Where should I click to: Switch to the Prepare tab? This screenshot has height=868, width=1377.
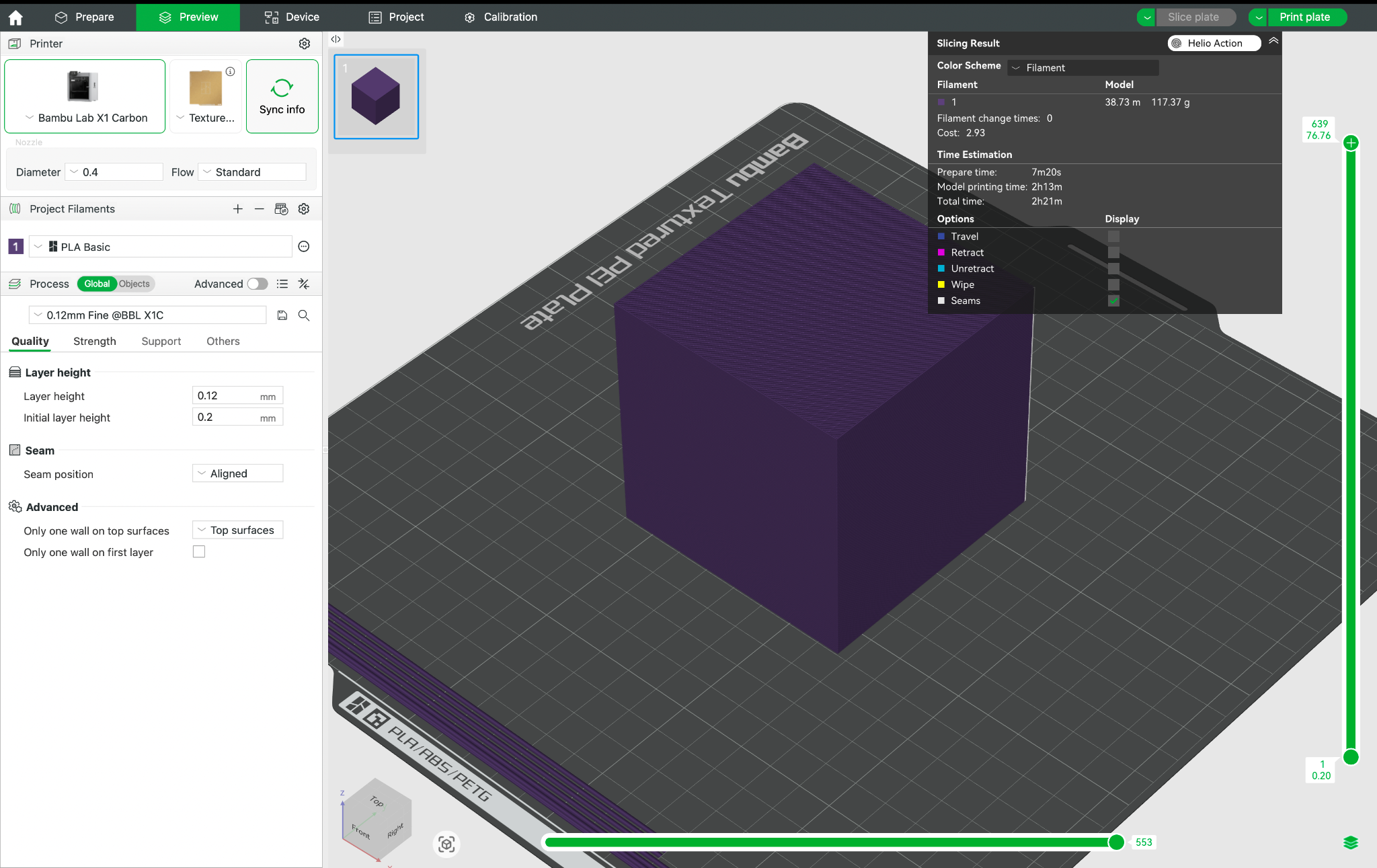[84, 17]
